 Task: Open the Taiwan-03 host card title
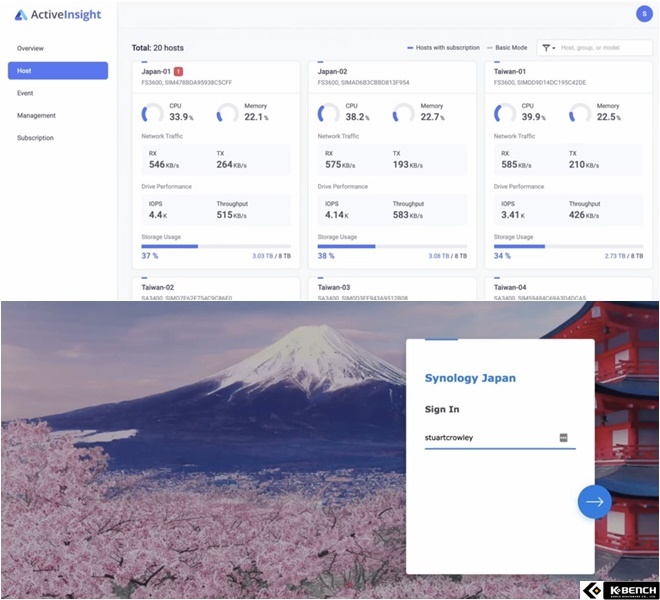(x=334, y=288)
